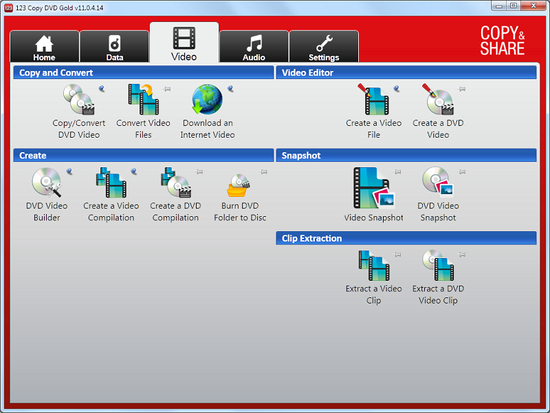This screenshot has height=413, width=550.
Task: Switch to the Home tab
Action: coord(44,47)
